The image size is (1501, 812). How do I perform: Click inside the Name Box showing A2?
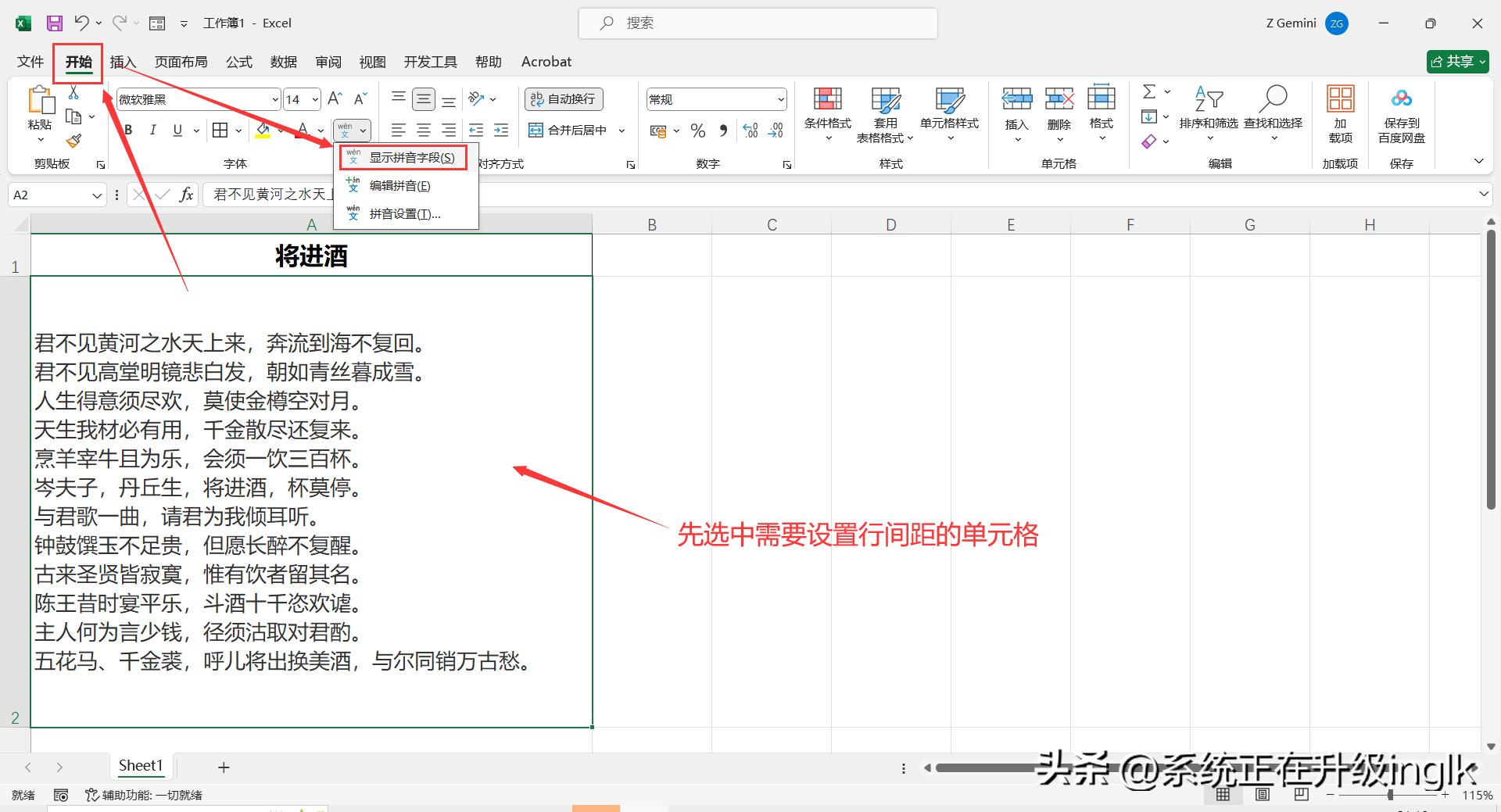47,195
